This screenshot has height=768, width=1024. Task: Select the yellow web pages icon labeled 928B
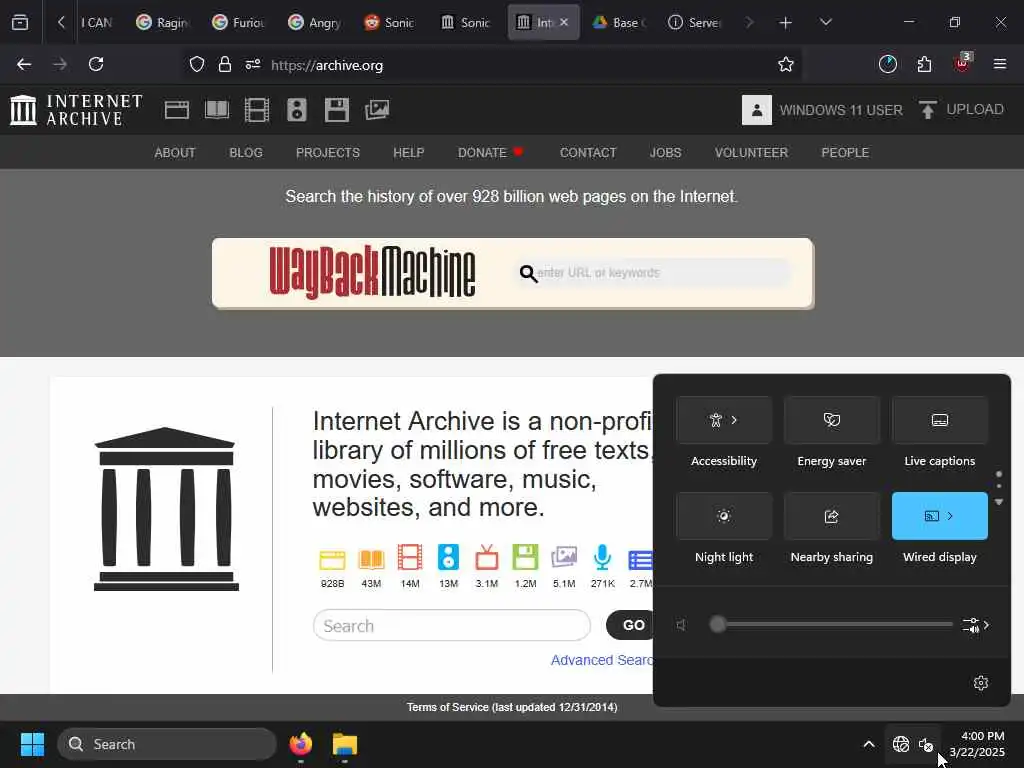[332, 560]
